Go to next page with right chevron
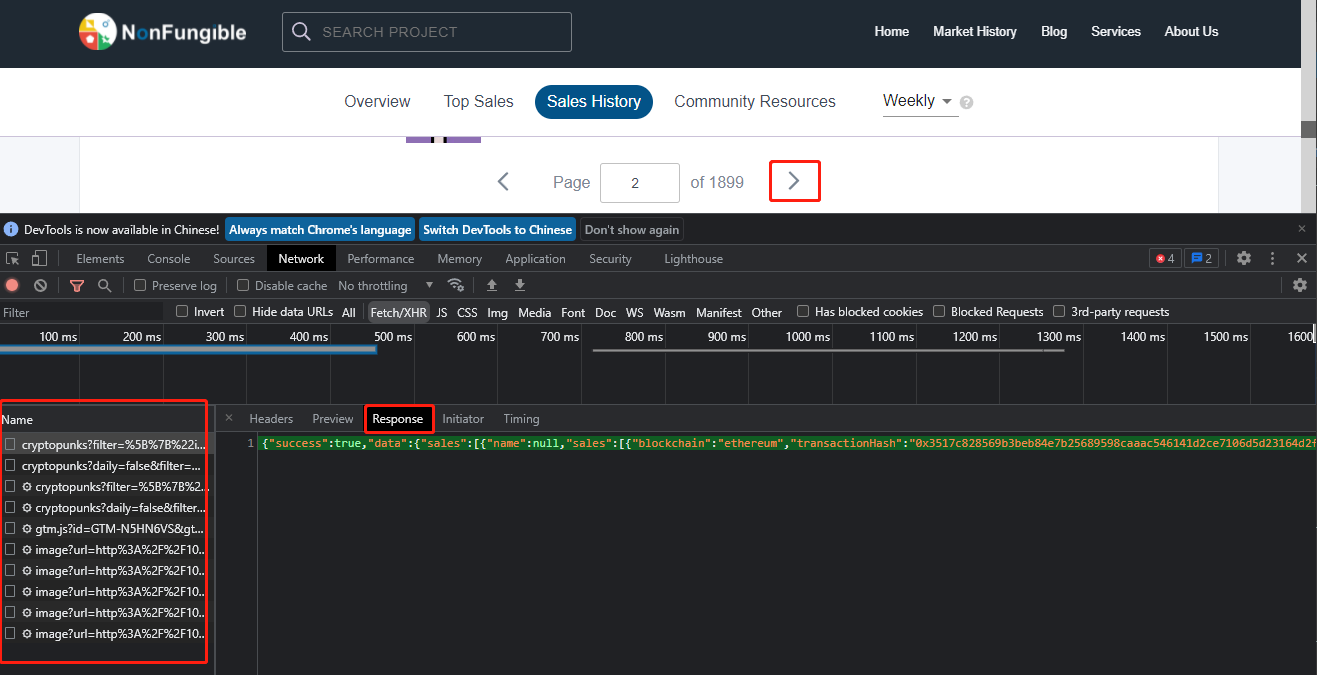Image resolution: width=1317 pixels, height=675 pixels. (794, 181)
